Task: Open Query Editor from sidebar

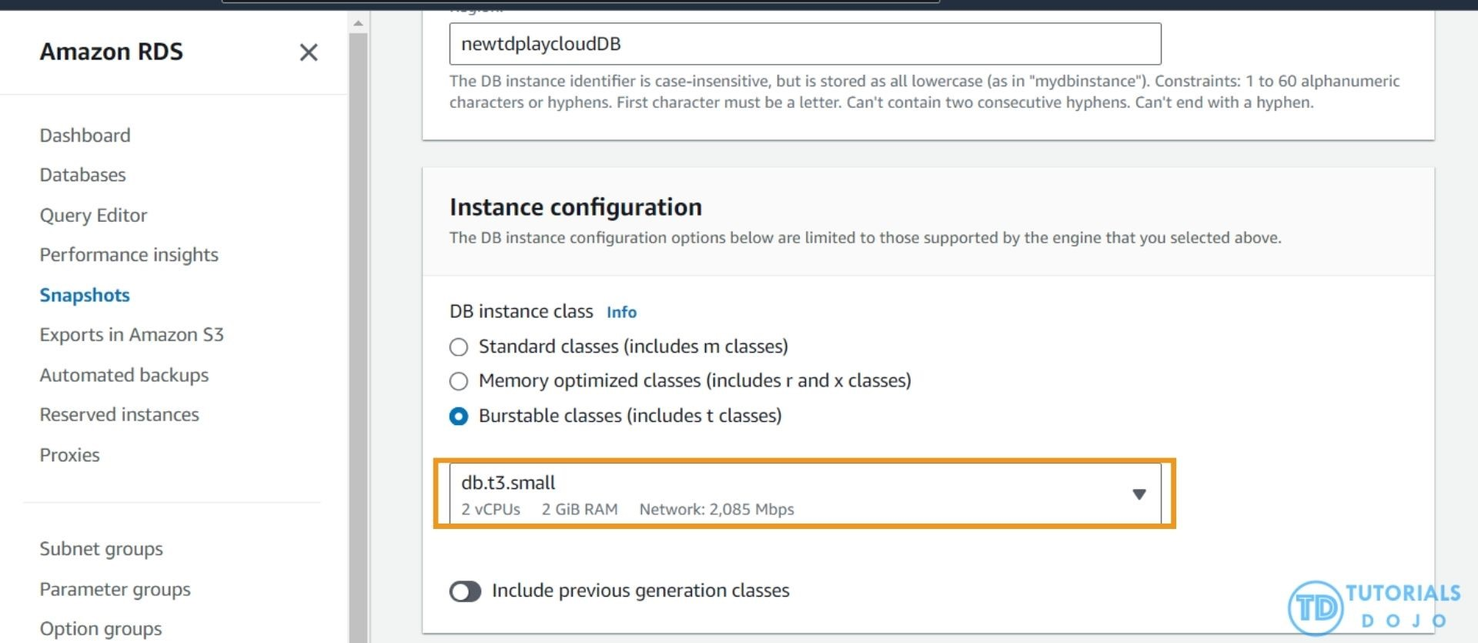Action: coord(93,215)
